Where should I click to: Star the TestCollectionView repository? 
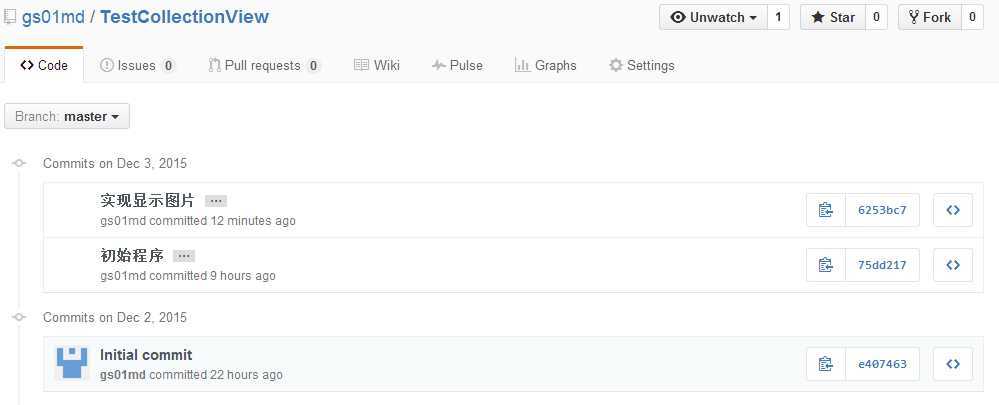pos(833,17)
